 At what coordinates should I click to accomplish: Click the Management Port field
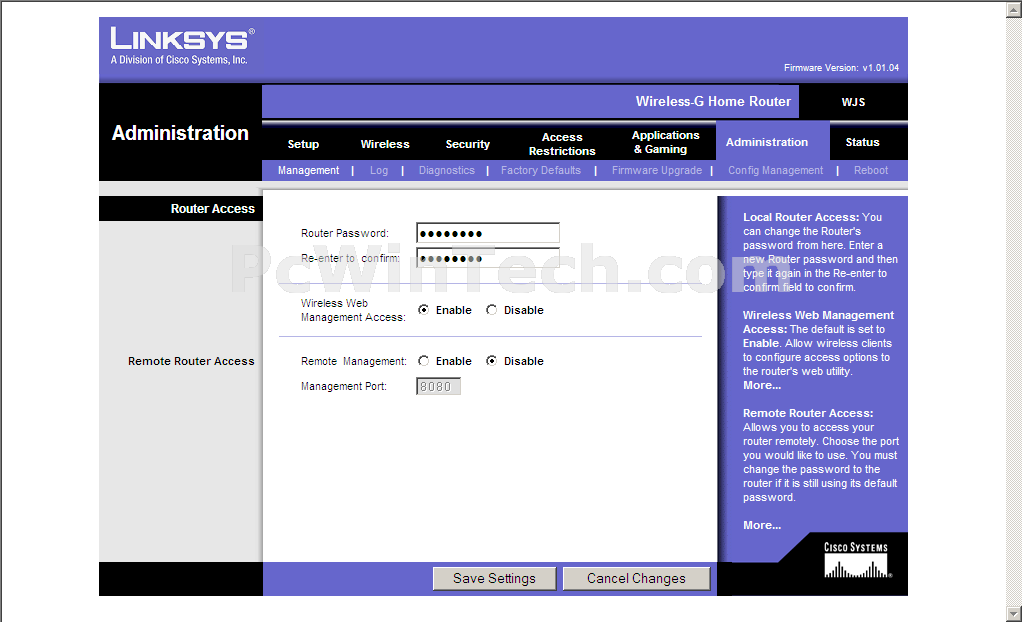[x=438, y=387]
